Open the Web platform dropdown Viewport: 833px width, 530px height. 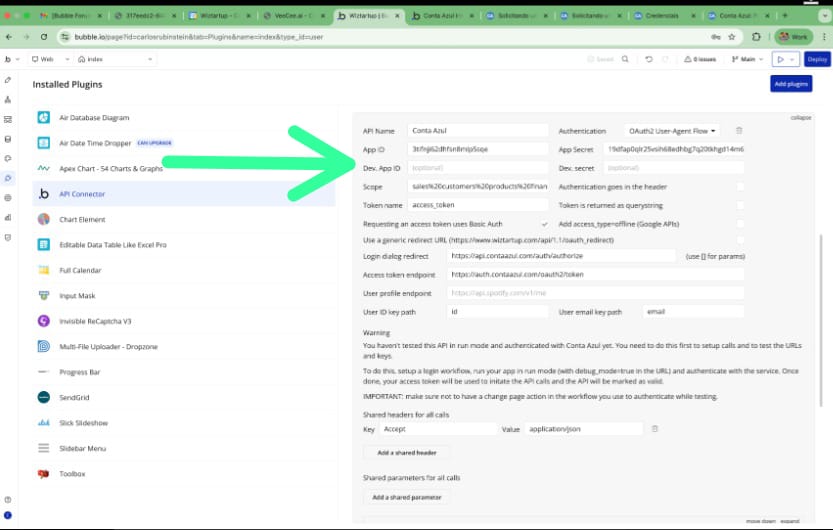[x=50, y=59]
